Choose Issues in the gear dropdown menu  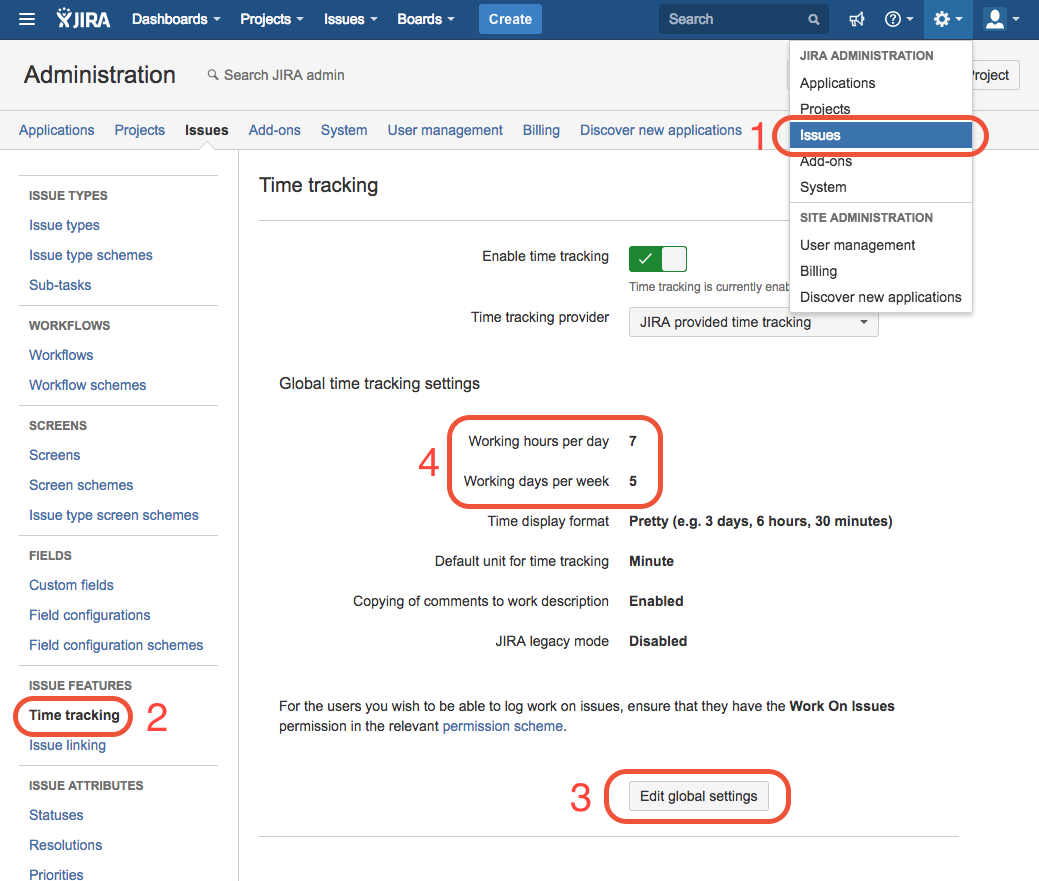(x=881, y=135)
